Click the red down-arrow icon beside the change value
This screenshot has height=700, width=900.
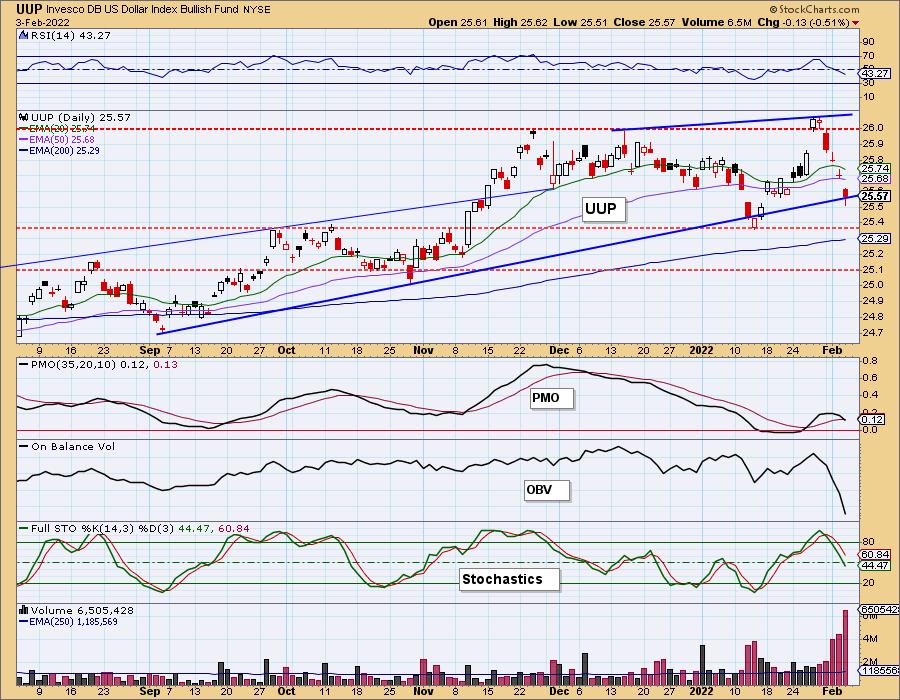(856, 23)
